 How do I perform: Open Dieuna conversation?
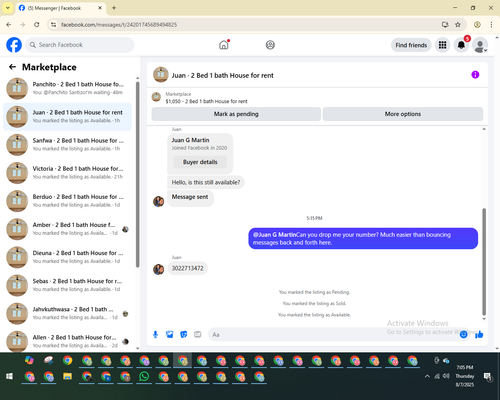(x=67, y=257)
